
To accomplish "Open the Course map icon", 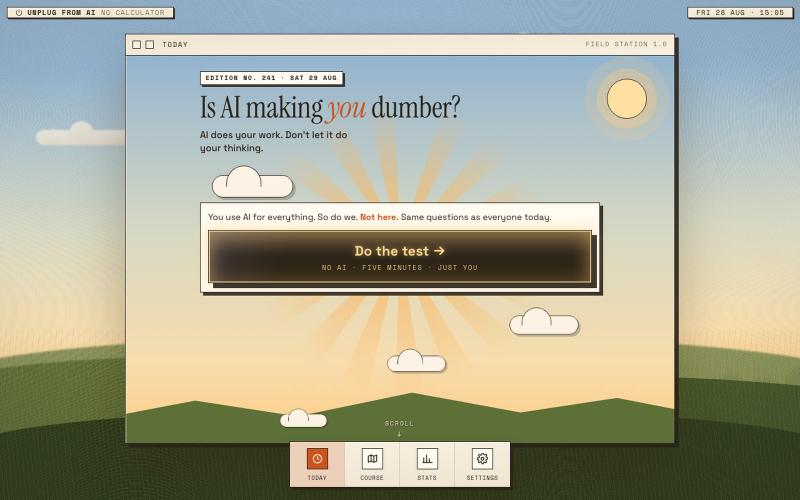I will (x=372, y=459).
